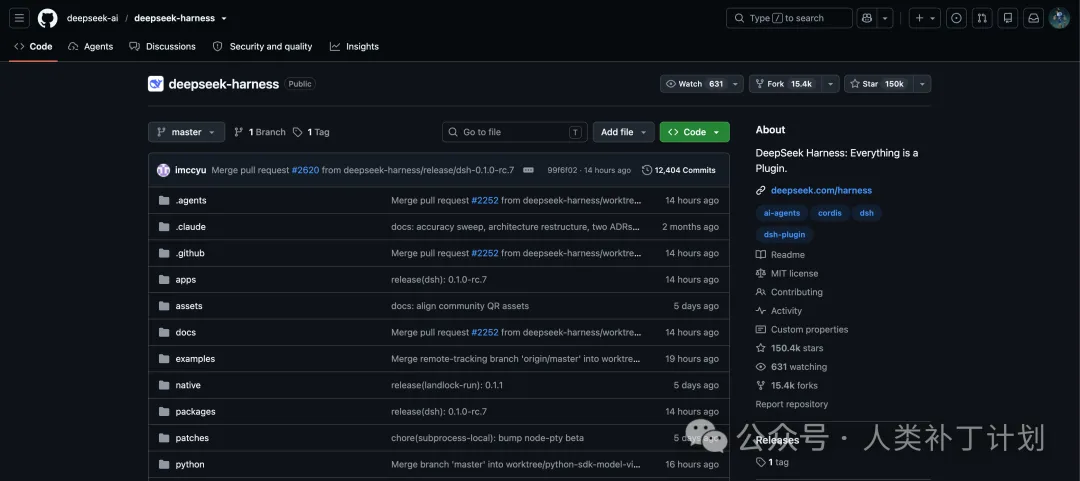This screenshot has width=1080, height=481.
Task: Open the Activity sidebar link
Action: [779, 311]
